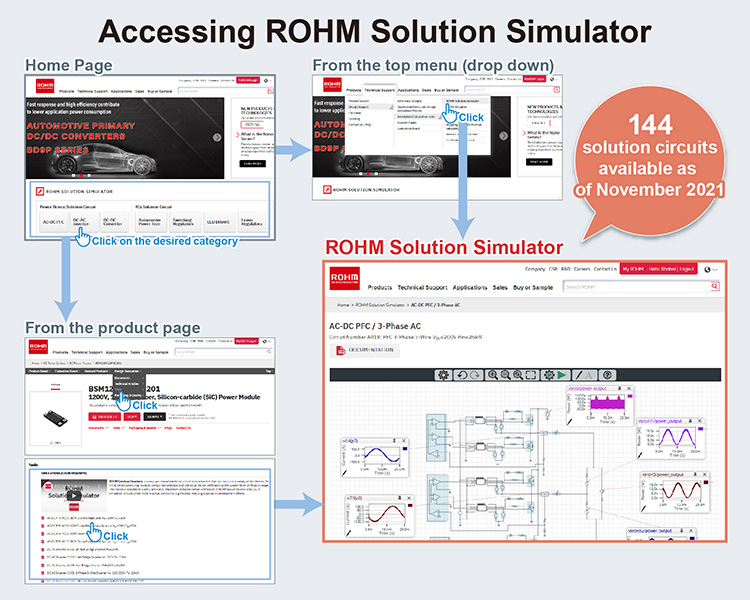Screen dimensions: 750x600
Task: Close the dark red current graph at lower left
Action: coord(409,498)
